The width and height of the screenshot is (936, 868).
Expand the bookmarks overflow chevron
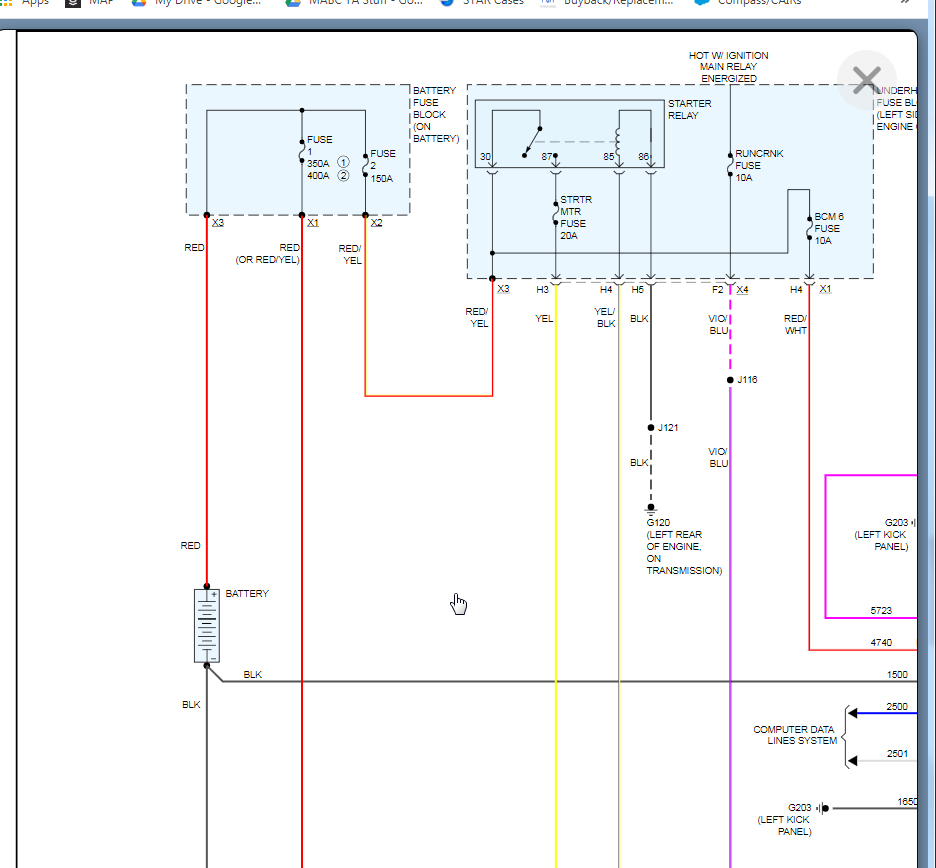[x=906, y=2]
